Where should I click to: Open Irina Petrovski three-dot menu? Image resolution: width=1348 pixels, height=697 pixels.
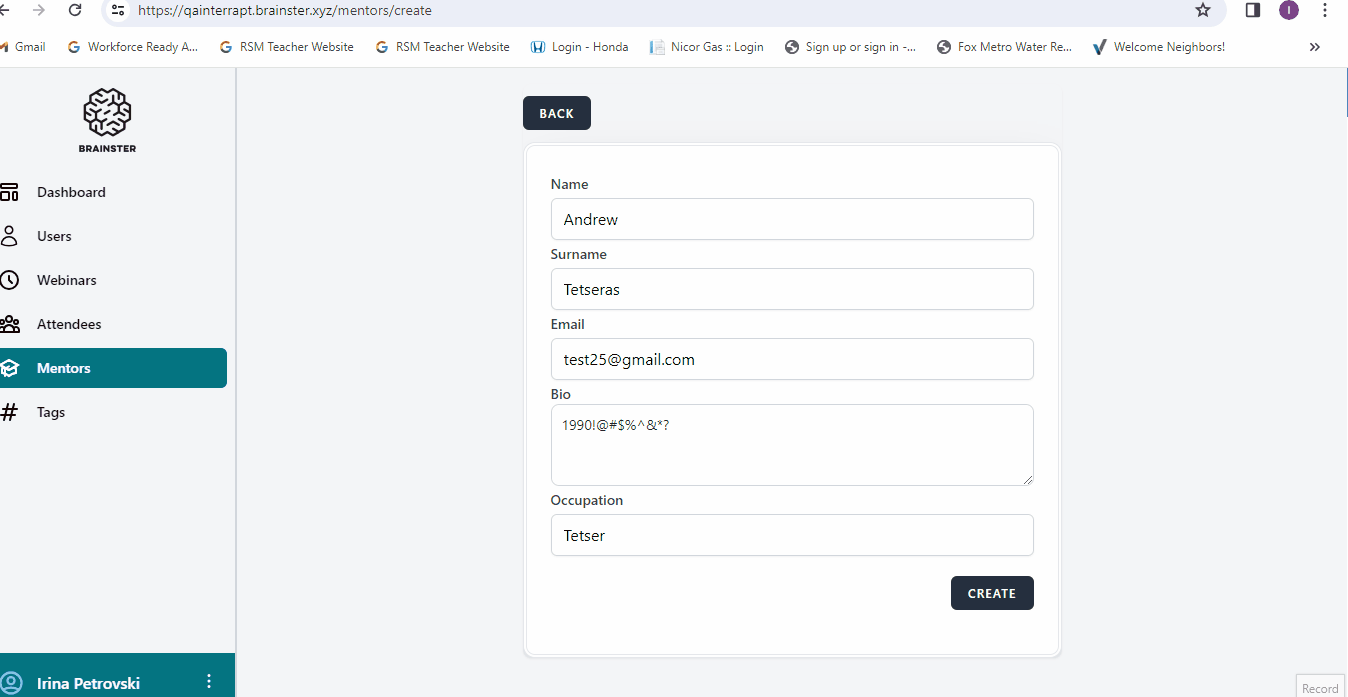tap(209, 682)
